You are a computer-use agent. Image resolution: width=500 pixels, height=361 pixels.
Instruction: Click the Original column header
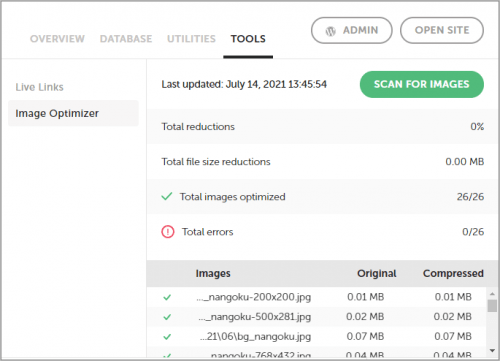(377, 273)
